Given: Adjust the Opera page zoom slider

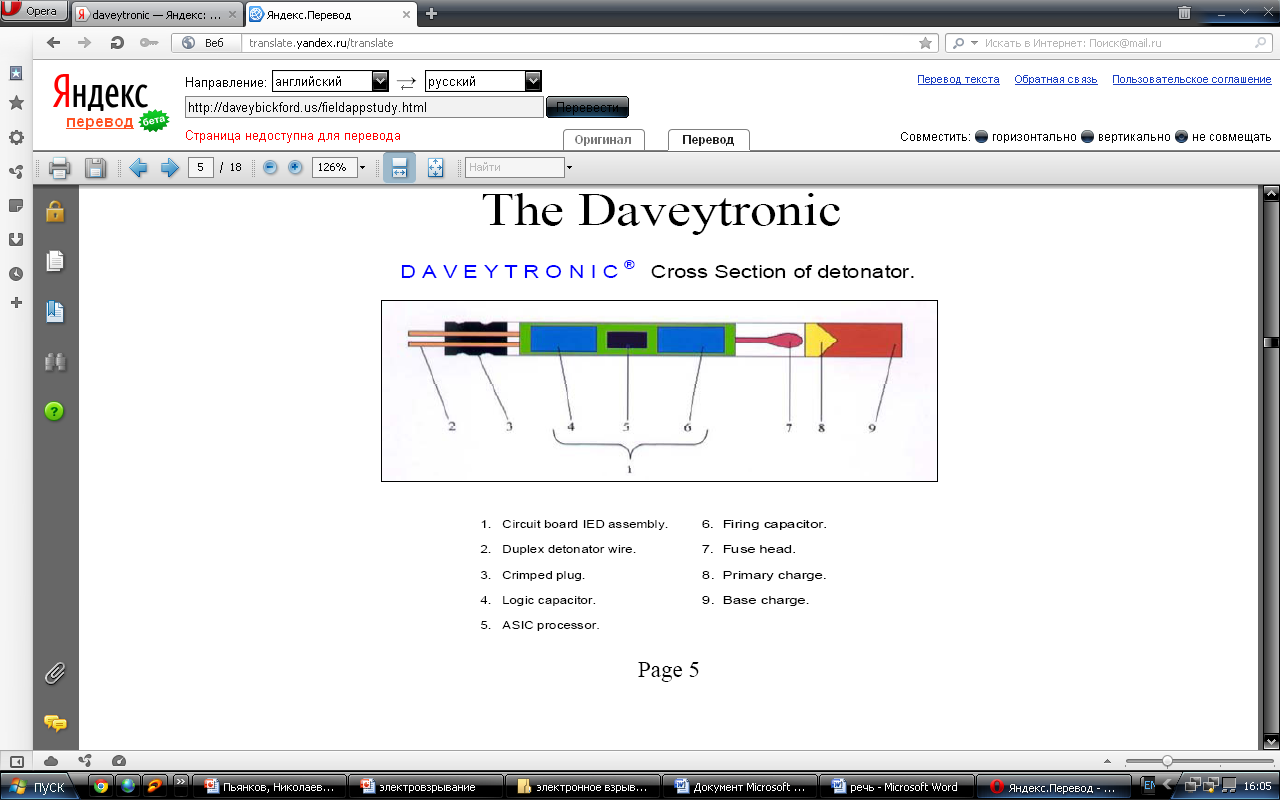Looking at the screenshot, I should (x=1166, y=761).
